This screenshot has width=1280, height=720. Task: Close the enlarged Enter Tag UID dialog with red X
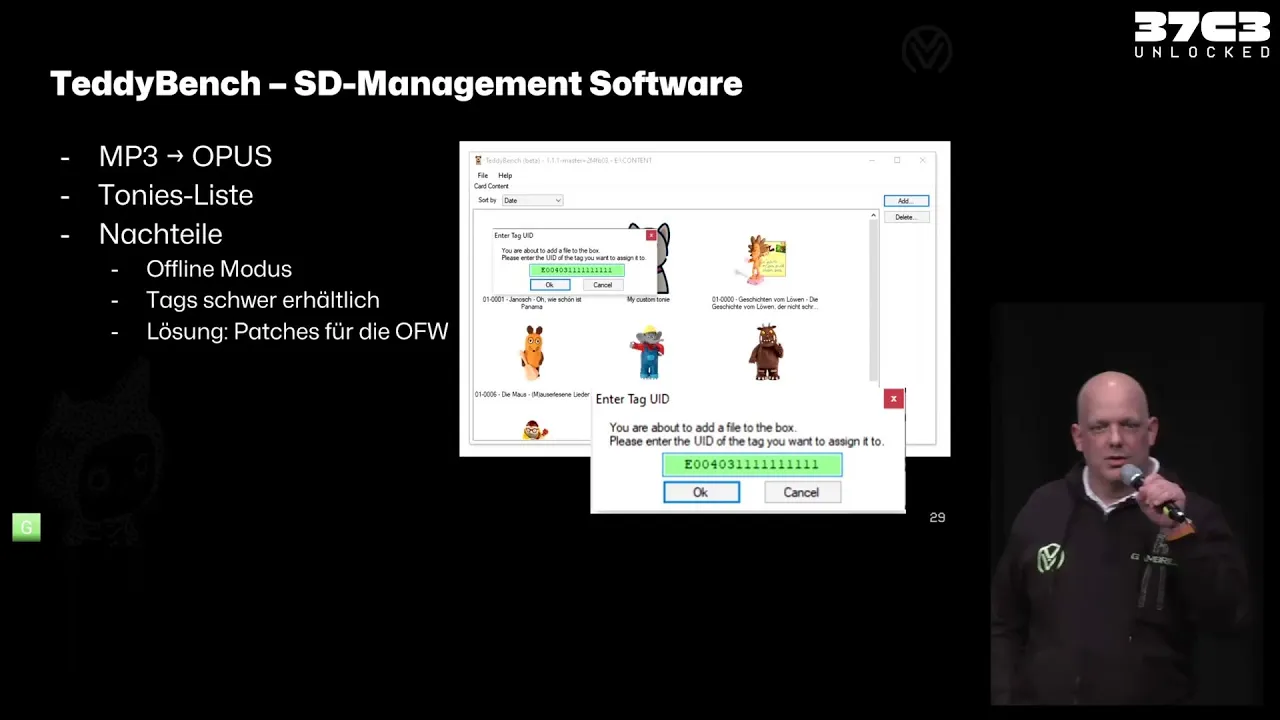tap(893, 399)
